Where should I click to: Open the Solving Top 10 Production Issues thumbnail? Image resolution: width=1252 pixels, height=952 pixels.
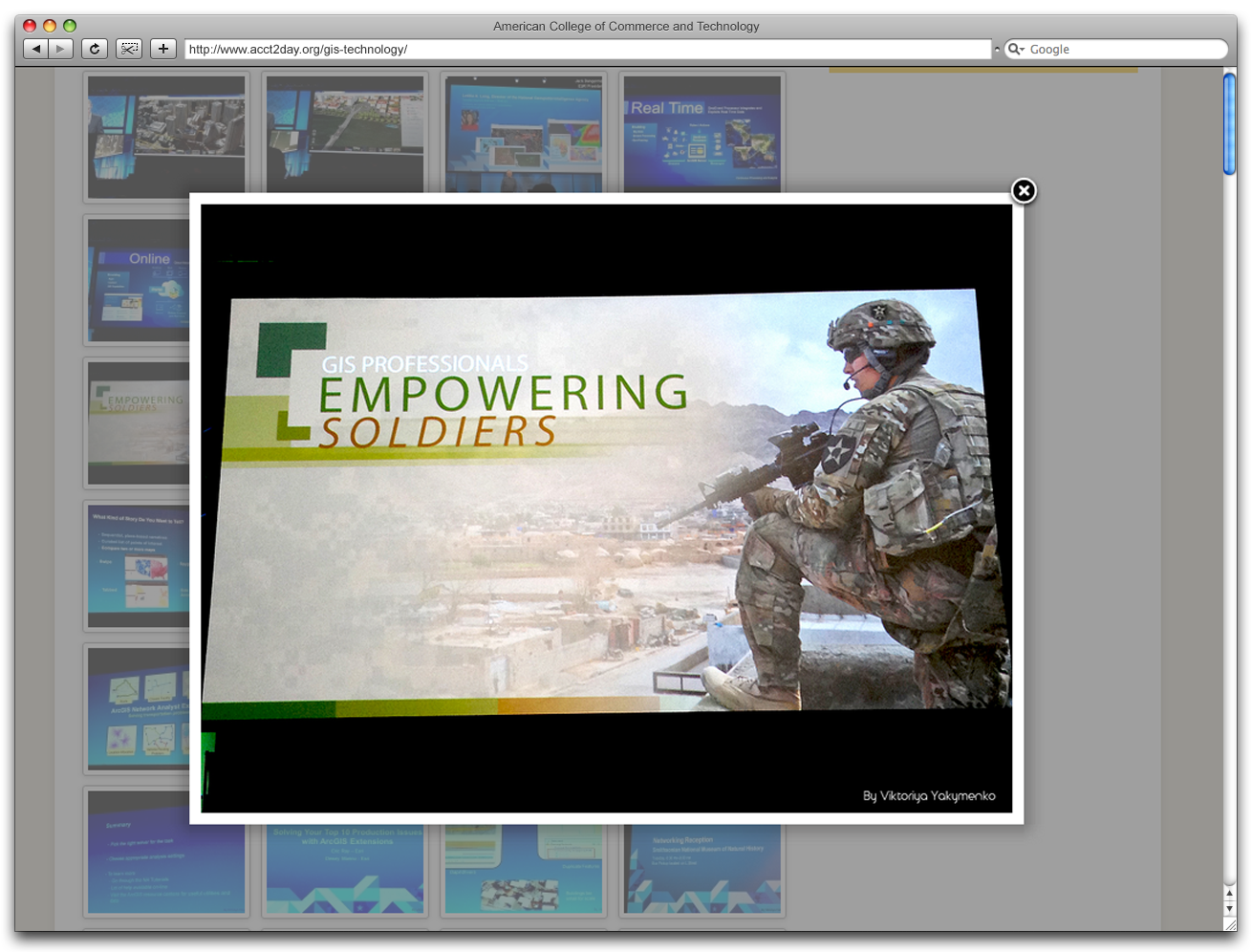pos(345,871)
